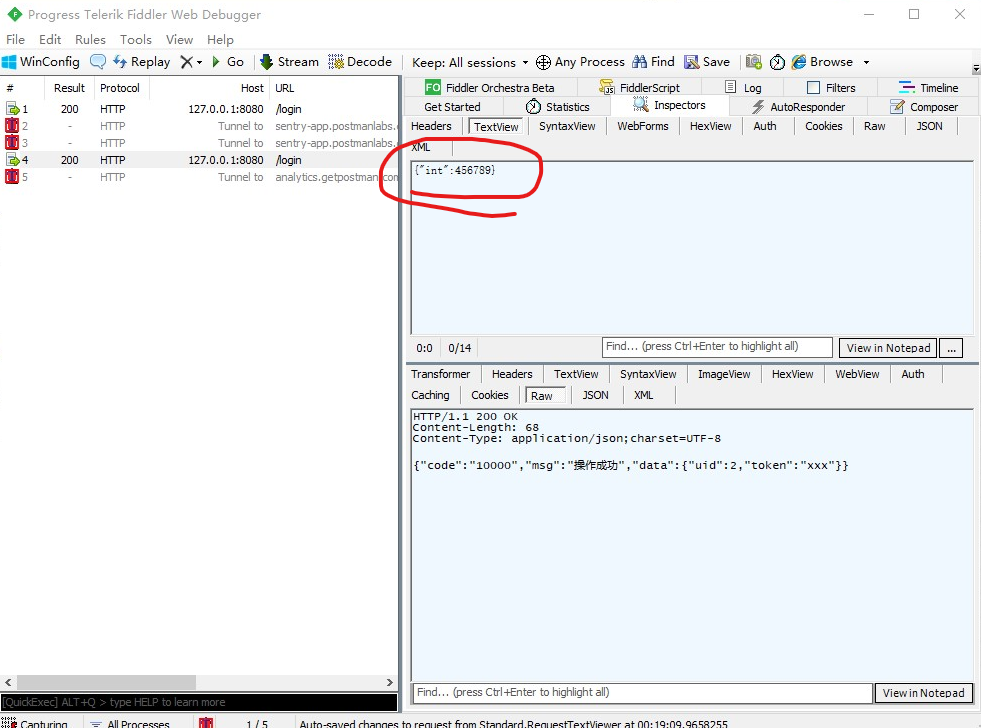Open the Get Started tab

click(x=452, y=107)
